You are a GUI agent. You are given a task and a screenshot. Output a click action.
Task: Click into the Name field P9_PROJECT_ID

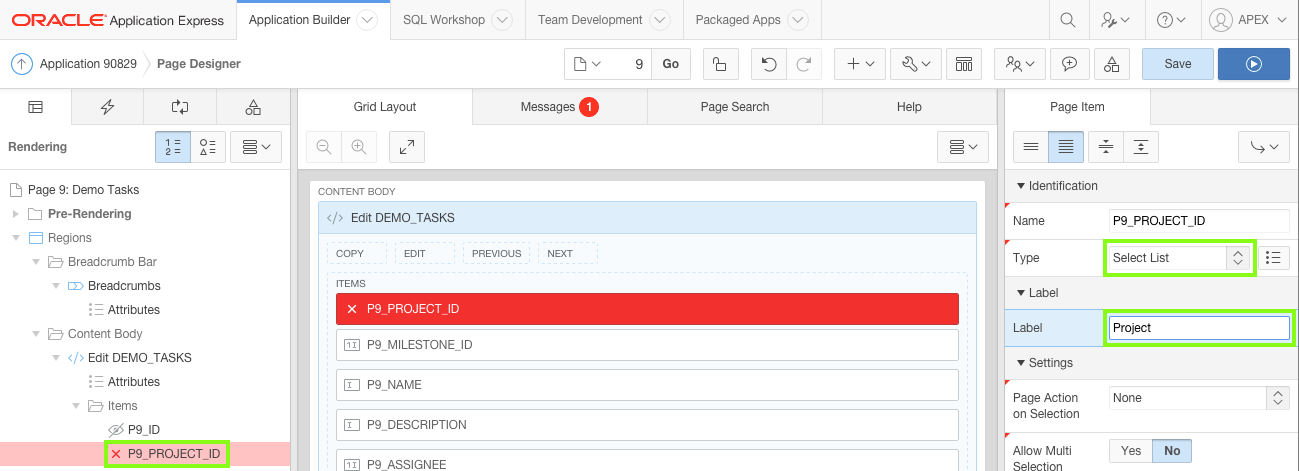(1199, 221)
